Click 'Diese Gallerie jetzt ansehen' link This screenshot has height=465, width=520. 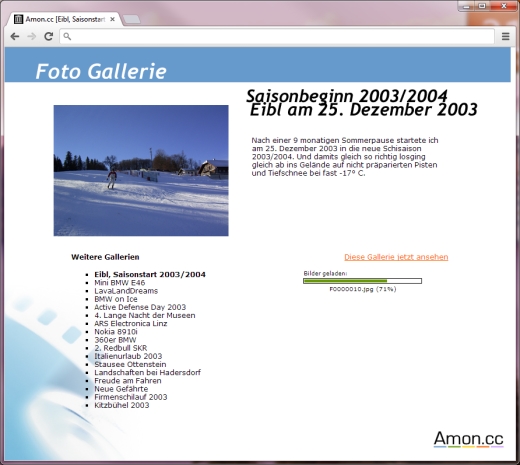click(x=396, y=257)
